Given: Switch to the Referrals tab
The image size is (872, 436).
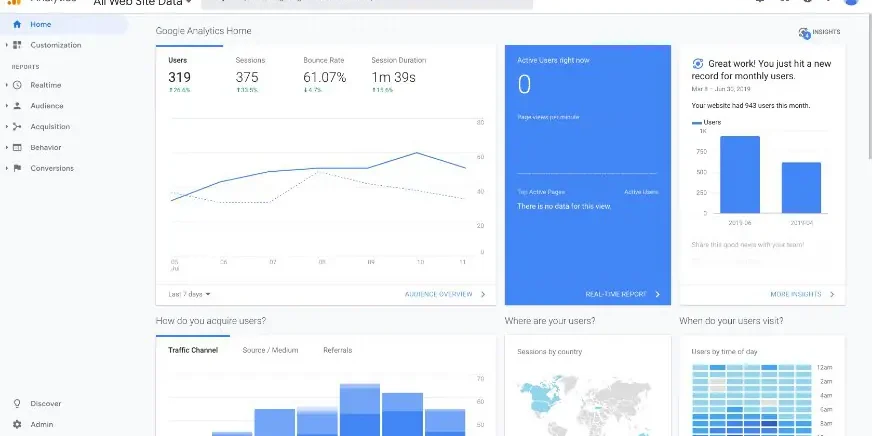Looking at the screenshot, I should point(338,350).
